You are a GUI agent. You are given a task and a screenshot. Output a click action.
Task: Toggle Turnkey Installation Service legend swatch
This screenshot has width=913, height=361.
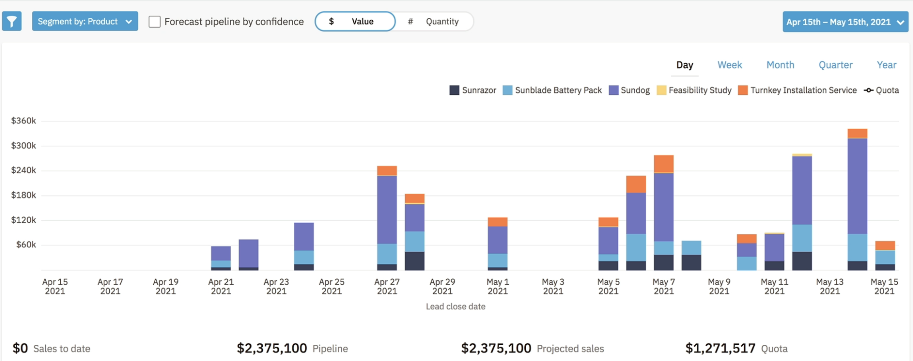click(743, 90)
